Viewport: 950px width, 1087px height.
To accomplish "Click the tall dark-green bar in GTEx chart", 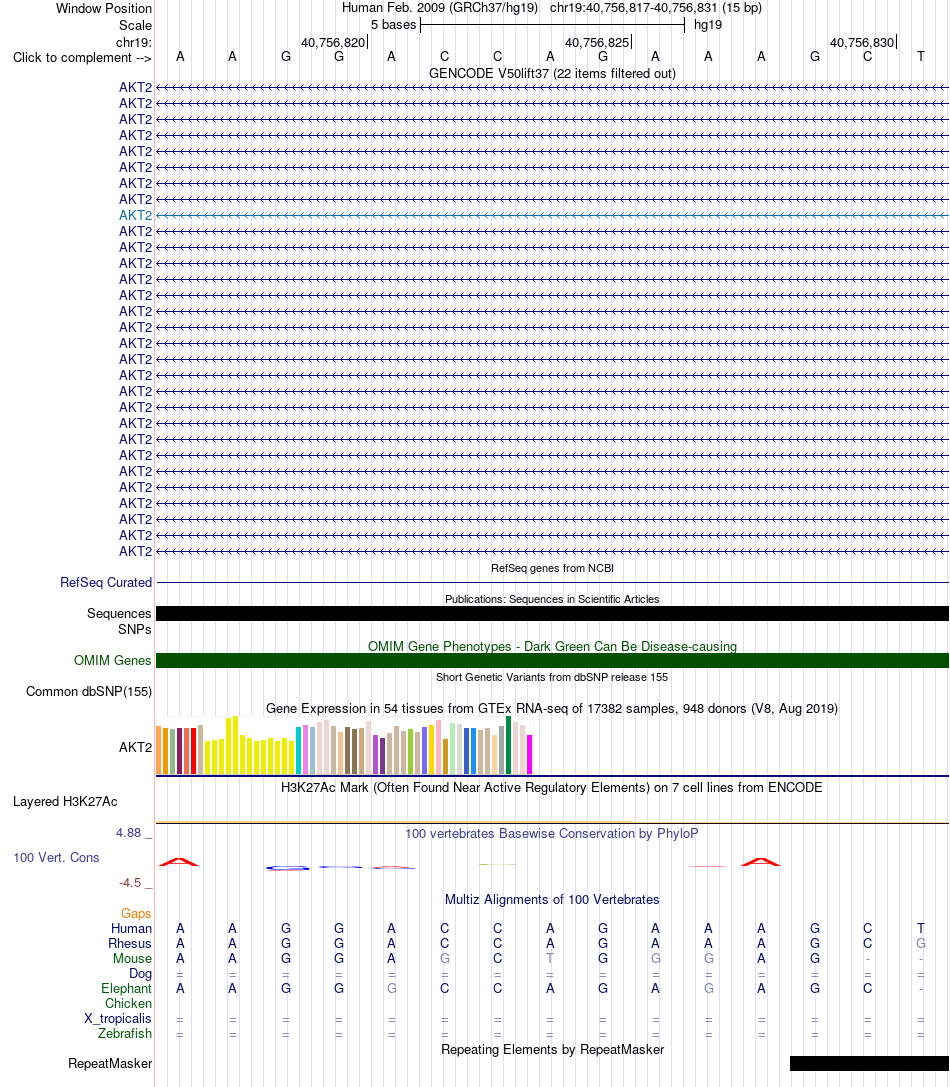I will [x=509, y=745].
